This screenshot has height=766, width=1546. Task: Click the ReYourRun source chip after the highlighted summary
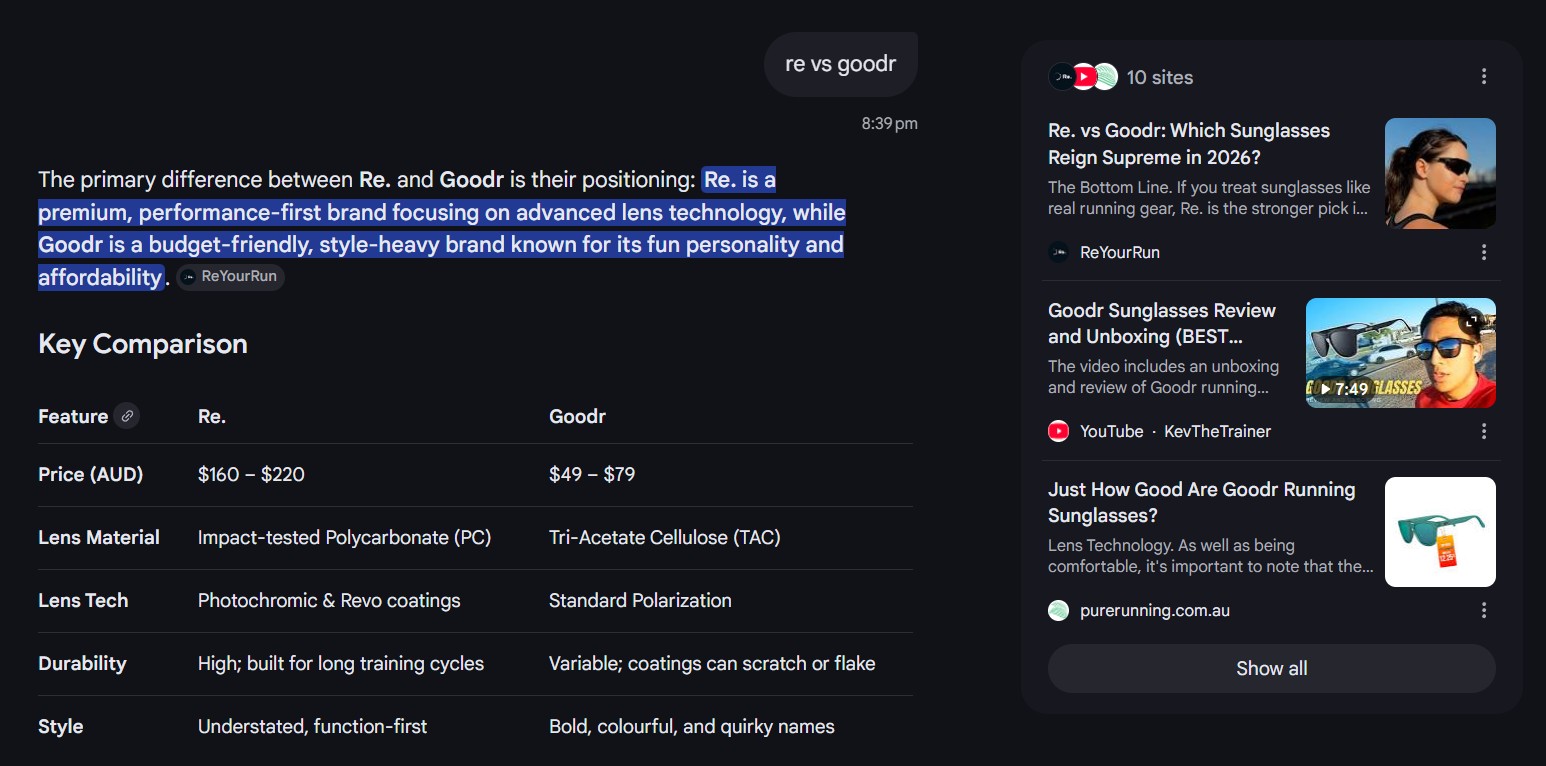229,276
